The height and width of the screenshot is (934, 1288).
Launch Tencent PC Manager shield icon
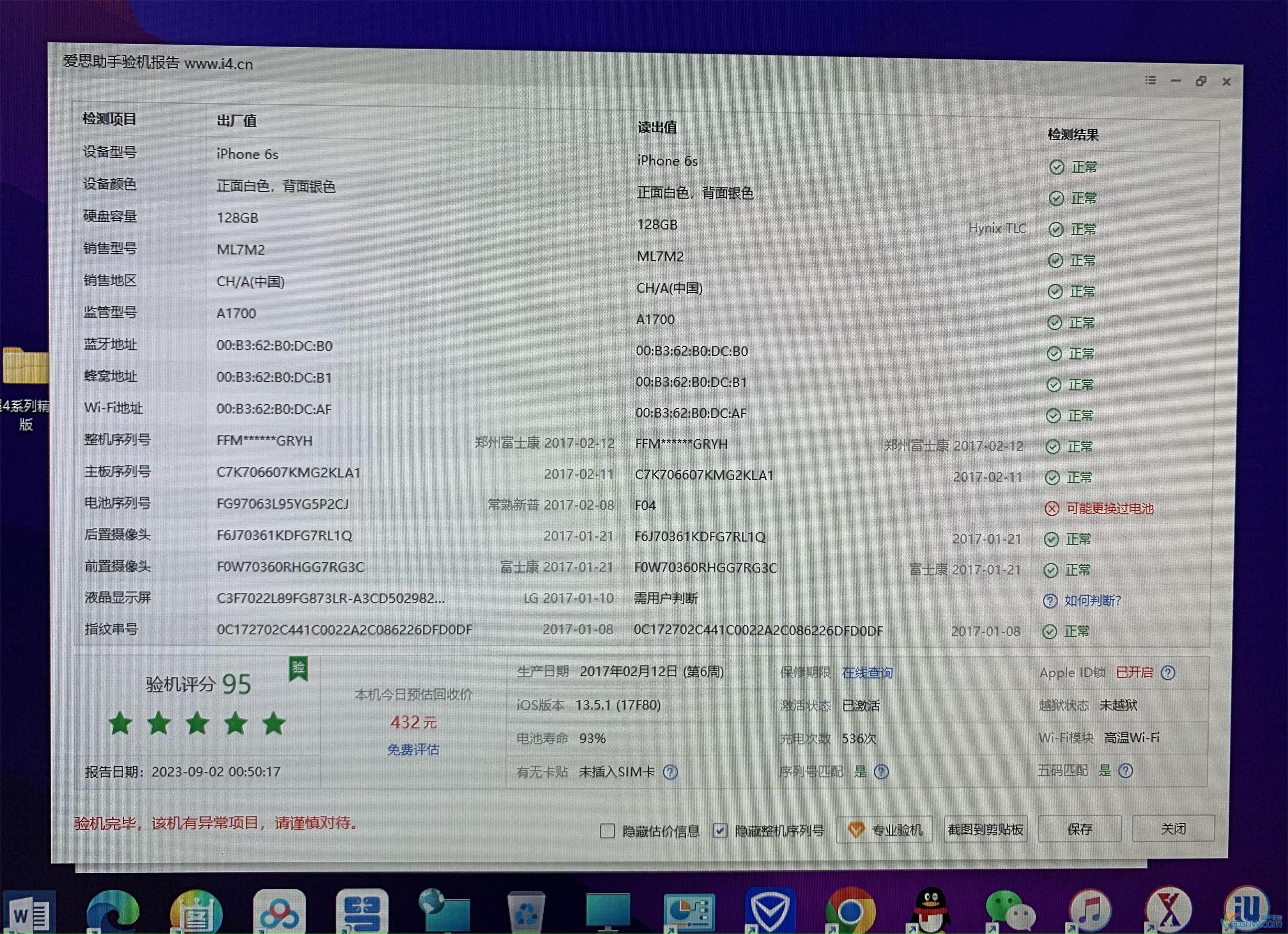click(x=769, y=911)
